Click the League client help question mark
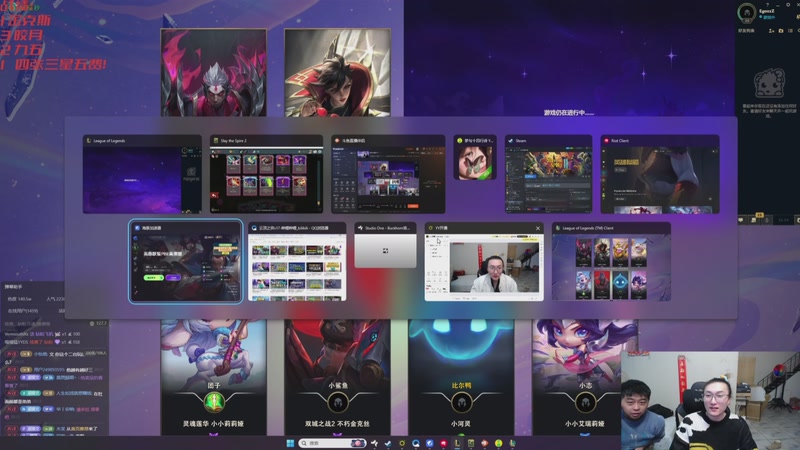Screen dimensions: 800x450 click(x=767, y=5)
